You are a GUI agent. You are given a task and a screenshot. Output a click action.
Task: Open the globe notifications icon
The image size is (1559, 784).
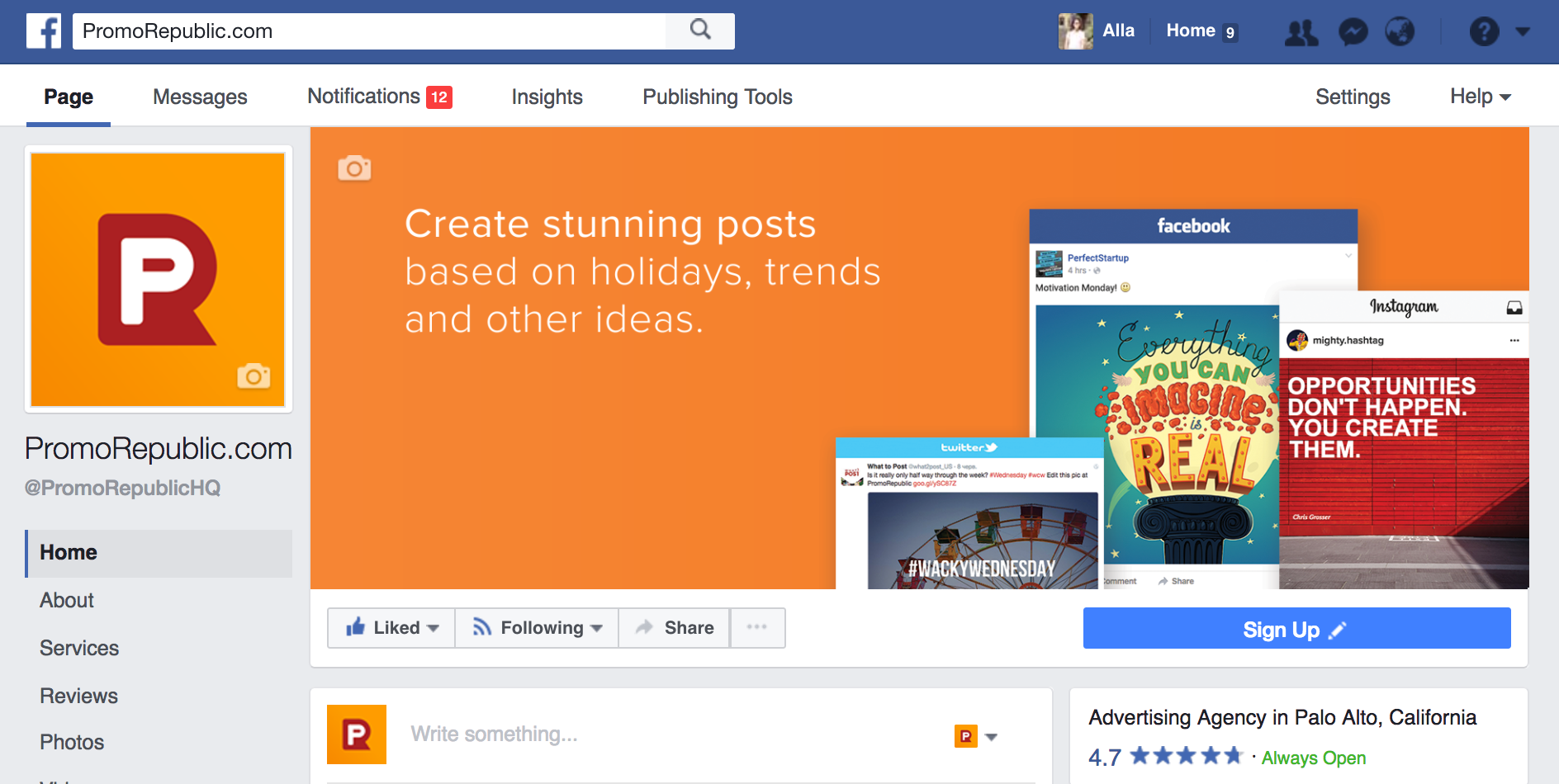click(x=1400, y=32)
